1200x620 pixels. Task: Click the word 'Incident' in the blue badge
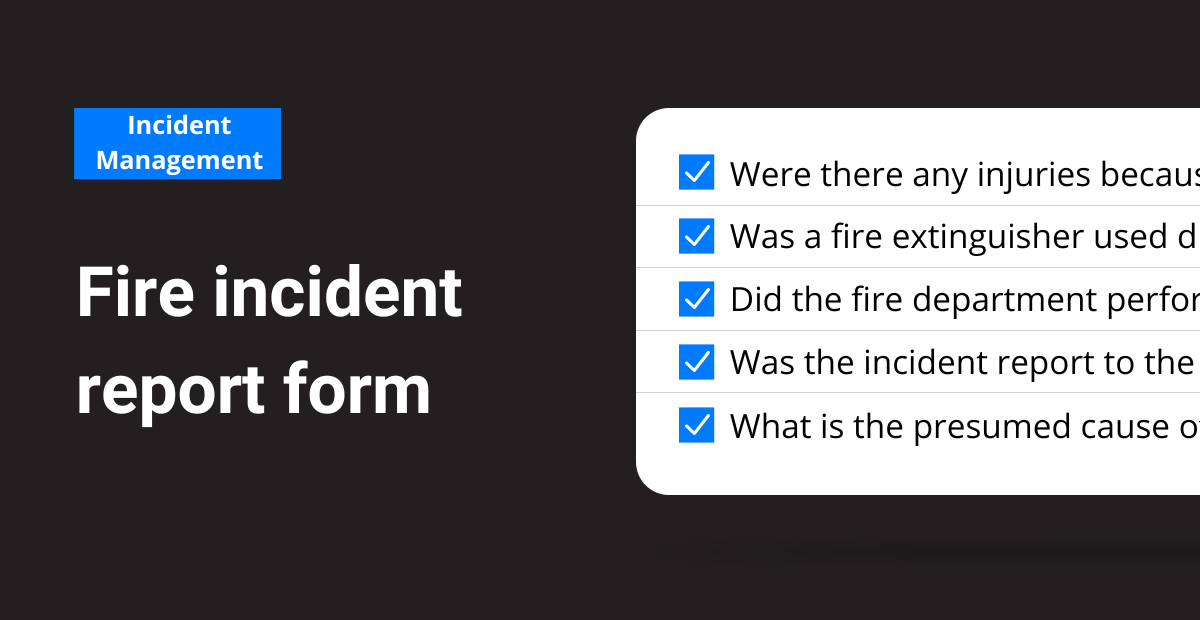pos(179,126)
